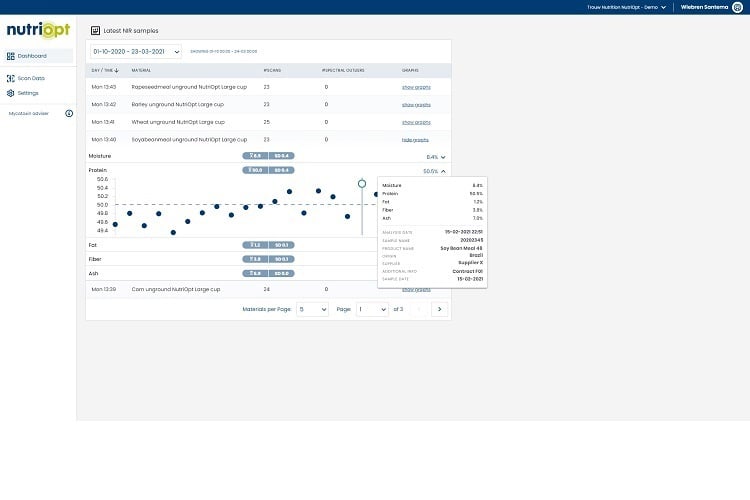Show graphs for Rapeseedmeal unground row
The image size is (750, 500).
[x=416, y=87]
